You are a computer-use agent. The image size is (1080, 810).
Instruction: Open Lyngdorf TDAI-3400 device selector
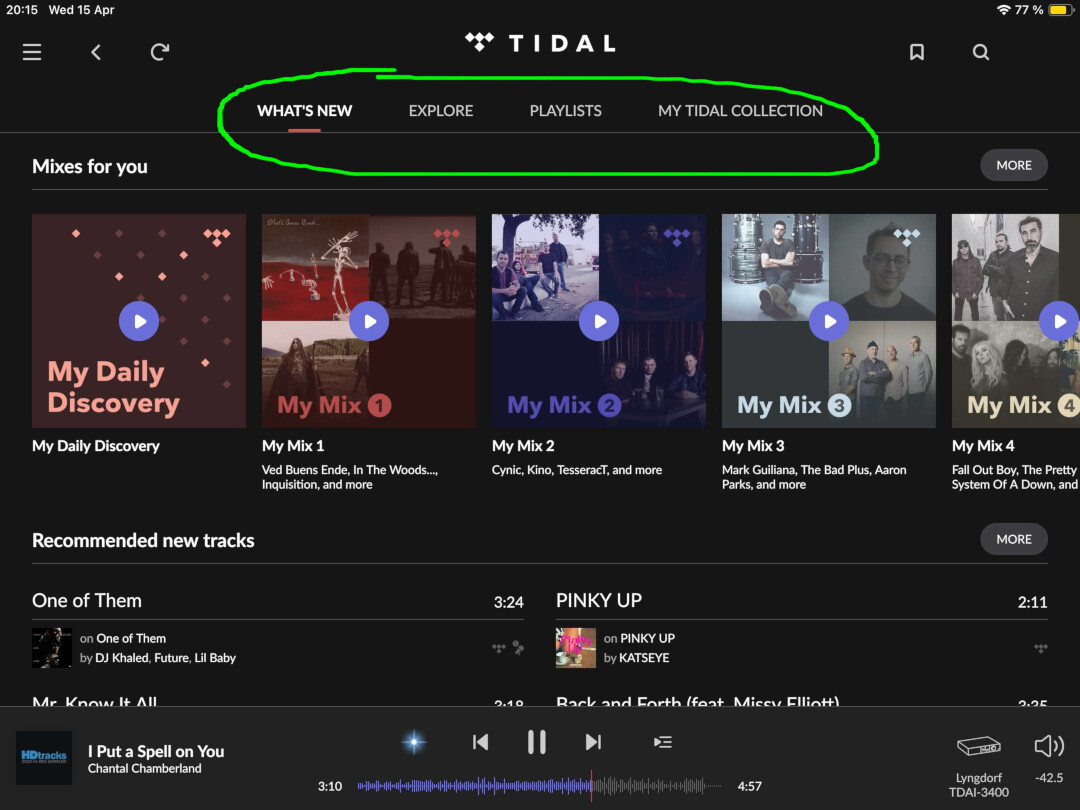pos(979,766)
